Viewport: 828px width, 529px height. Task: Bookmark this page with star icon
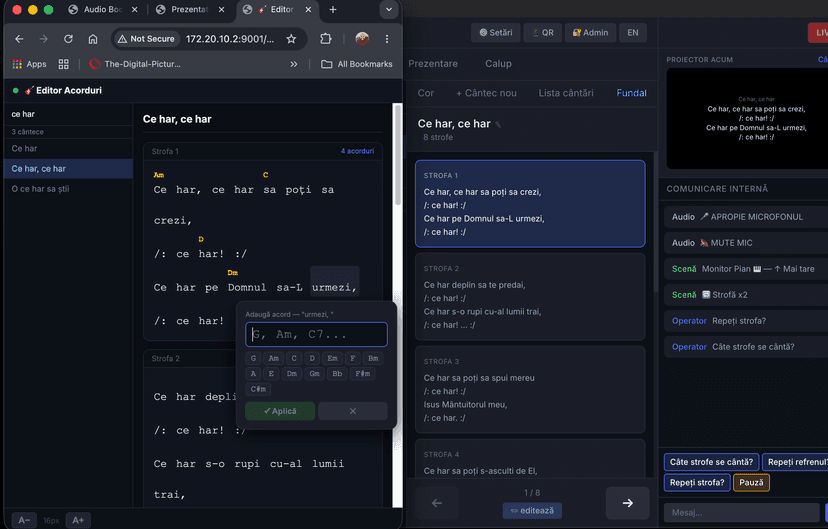(291, 39)
